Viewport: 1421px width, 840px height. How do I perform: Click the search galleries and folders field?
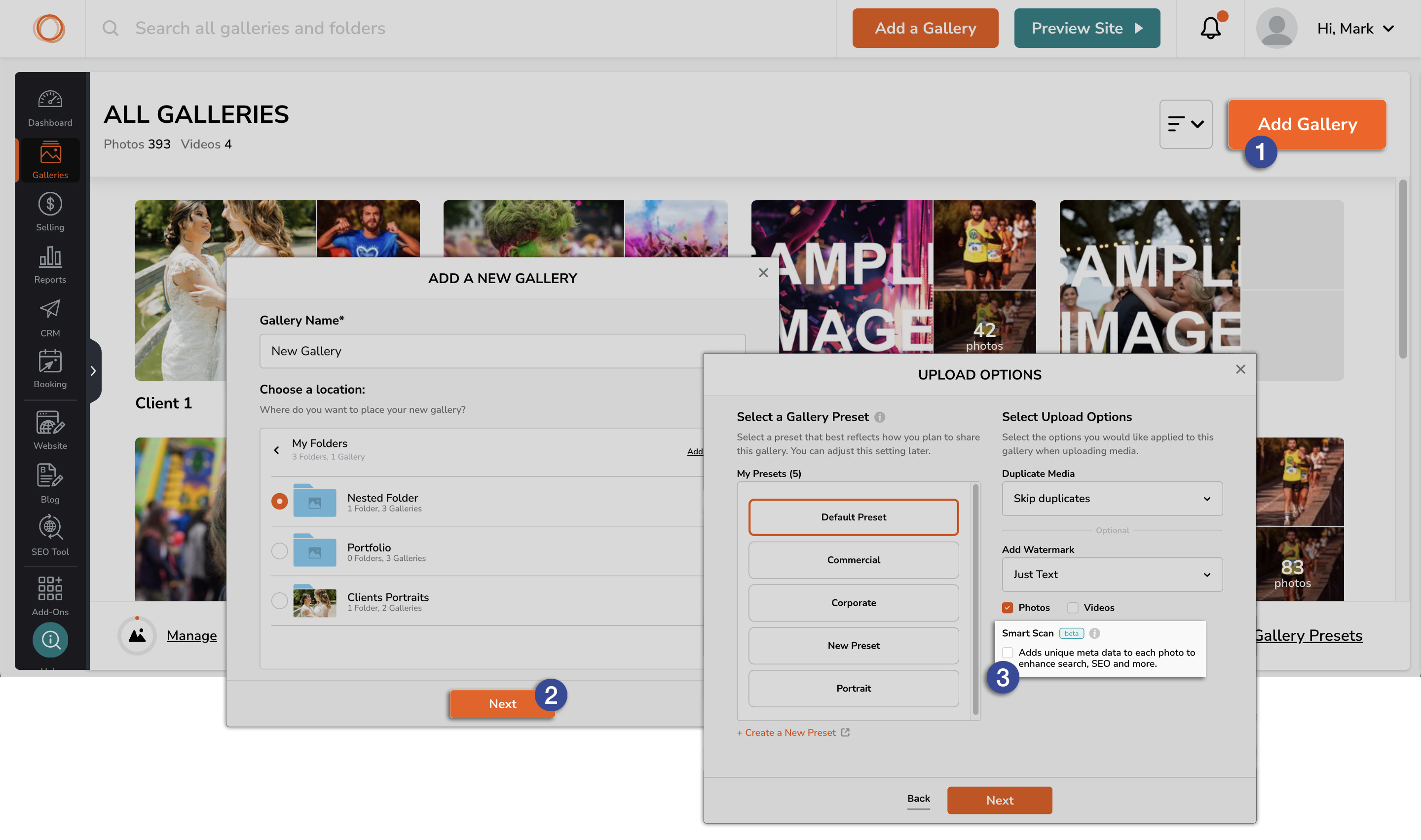point(260,28)
